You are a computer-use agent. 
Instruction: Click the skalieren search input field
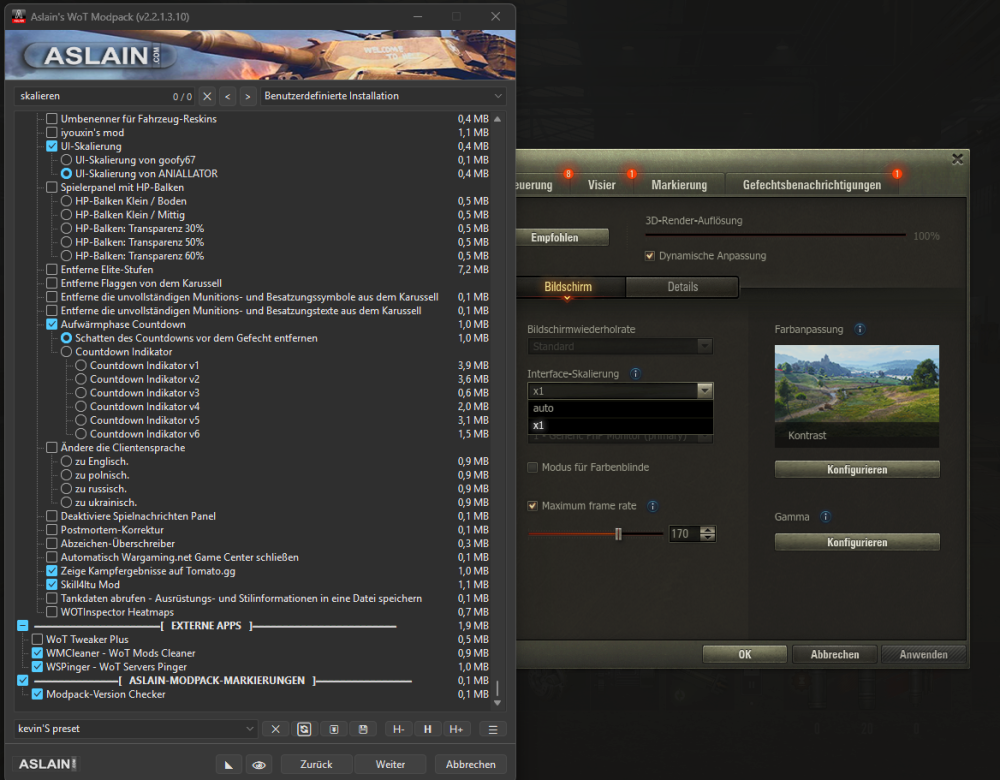[x=105, y=96]
